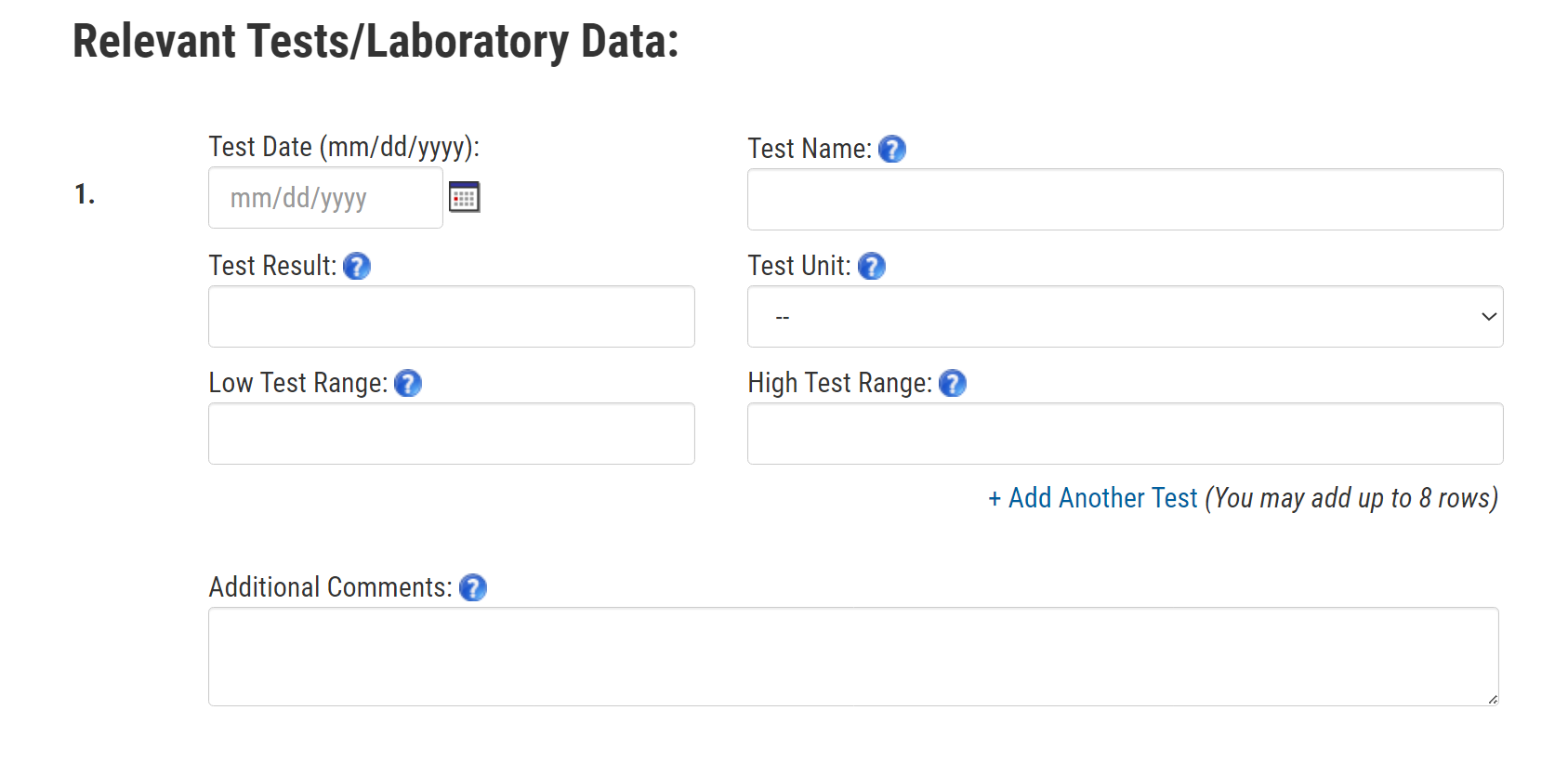Click the 'You may add up to 8 rows' note
This screenshot has width=1568, height=763.
[1351, 498]
